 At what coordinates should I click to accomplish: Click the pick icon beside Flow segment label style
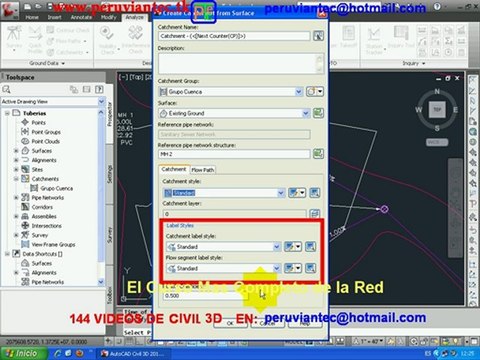tap(310, 268)
